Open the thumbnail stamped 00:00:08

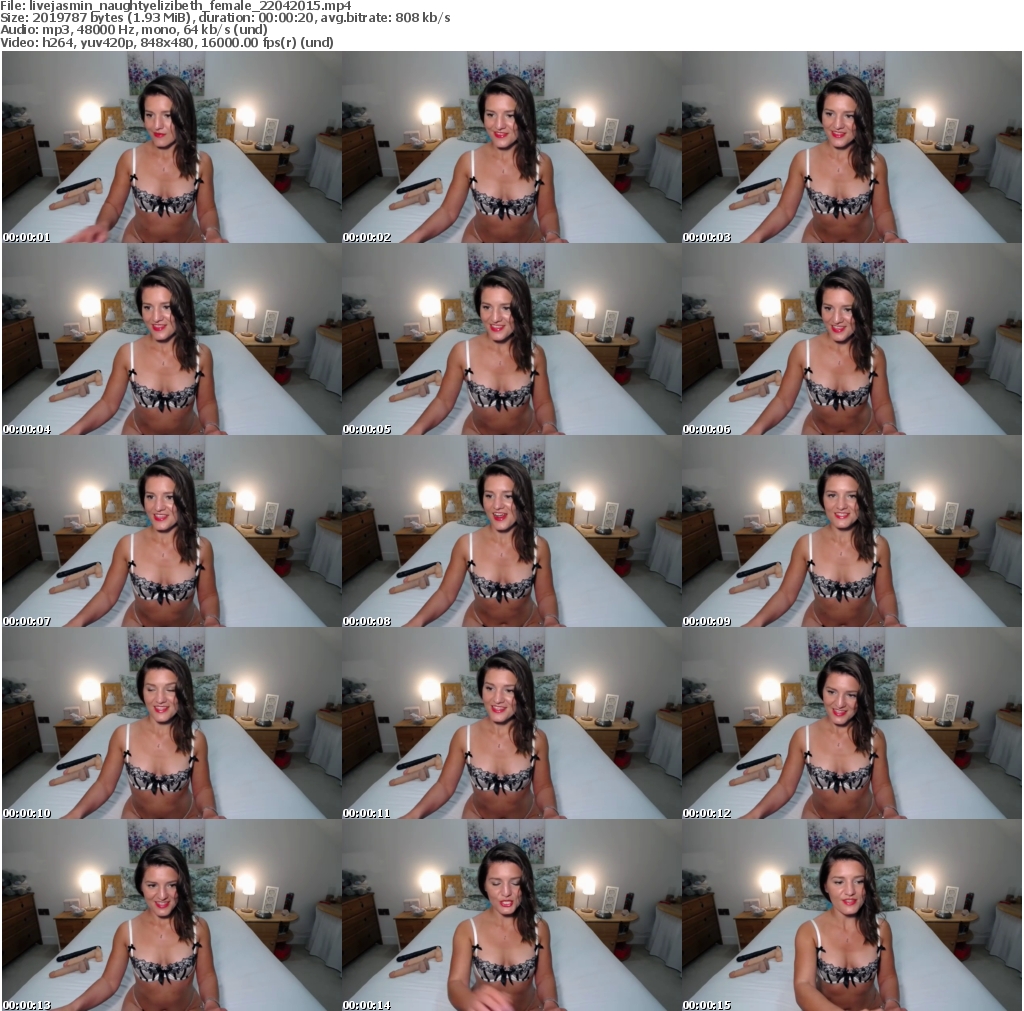(511, 532)
